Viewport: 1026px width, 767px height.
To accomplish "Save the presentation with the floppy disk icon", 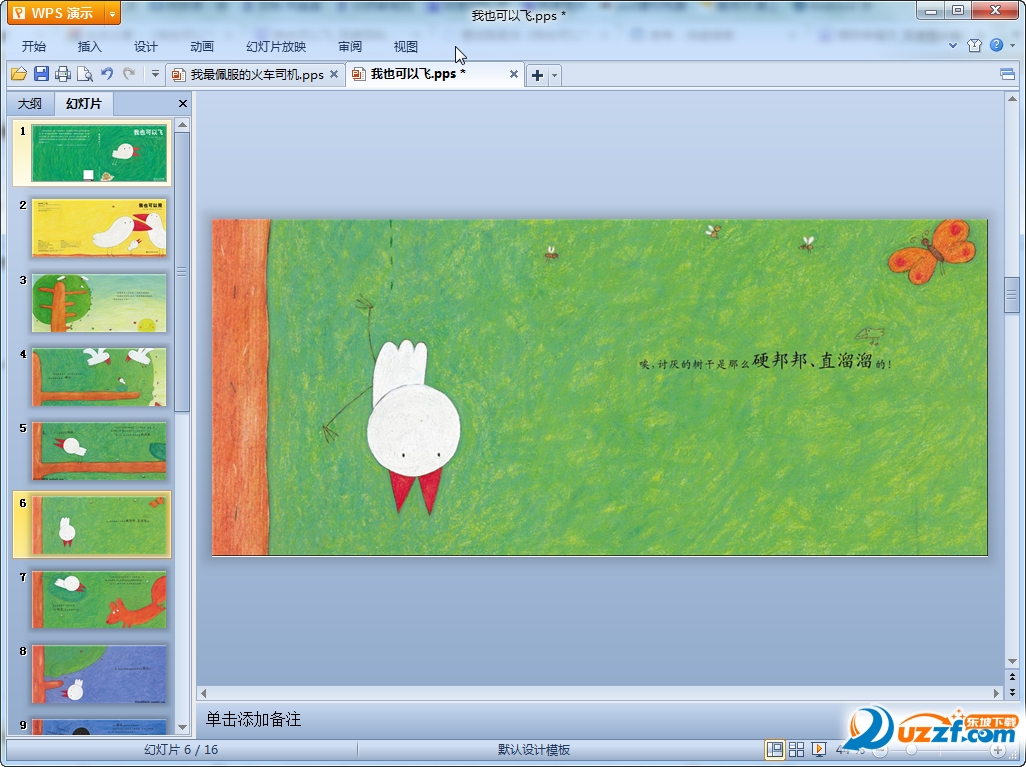I will (41, 74).
